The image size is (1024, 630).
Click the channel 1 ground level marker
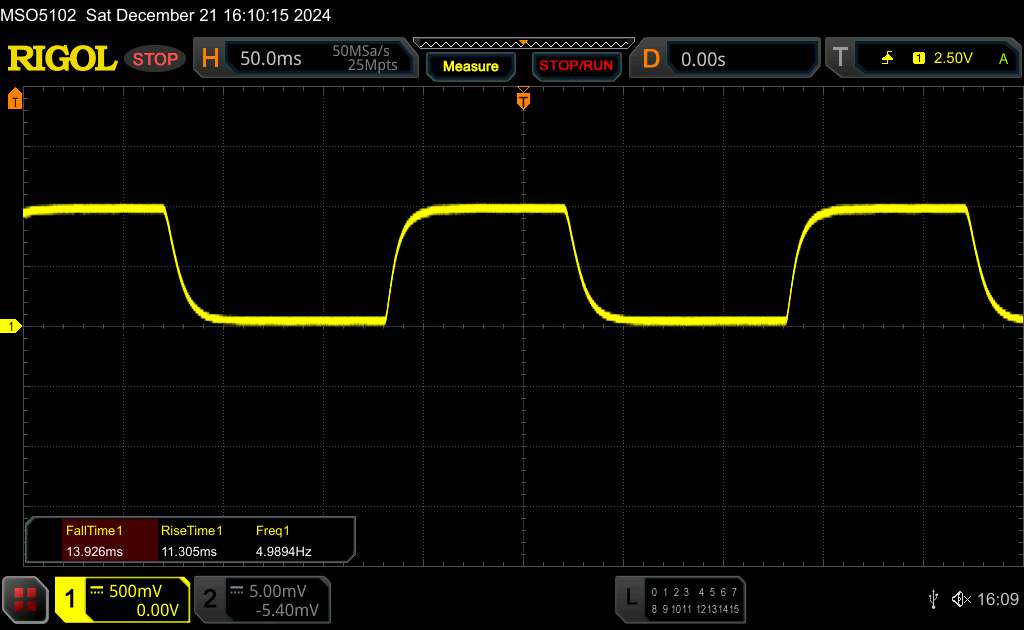[12, 327]
